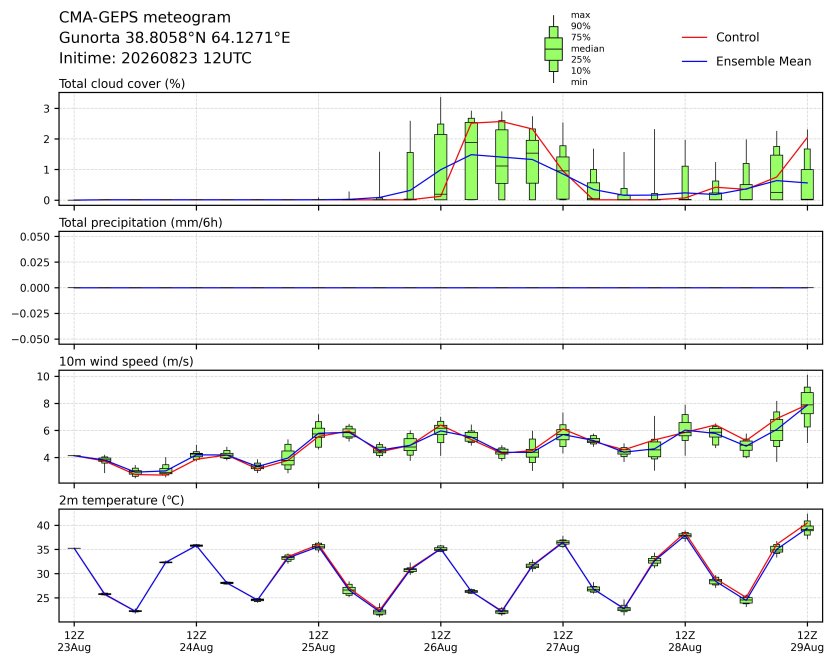
Task: Click the '12Z 25Aug' x-axis label
Action: (x=318, y=642)
